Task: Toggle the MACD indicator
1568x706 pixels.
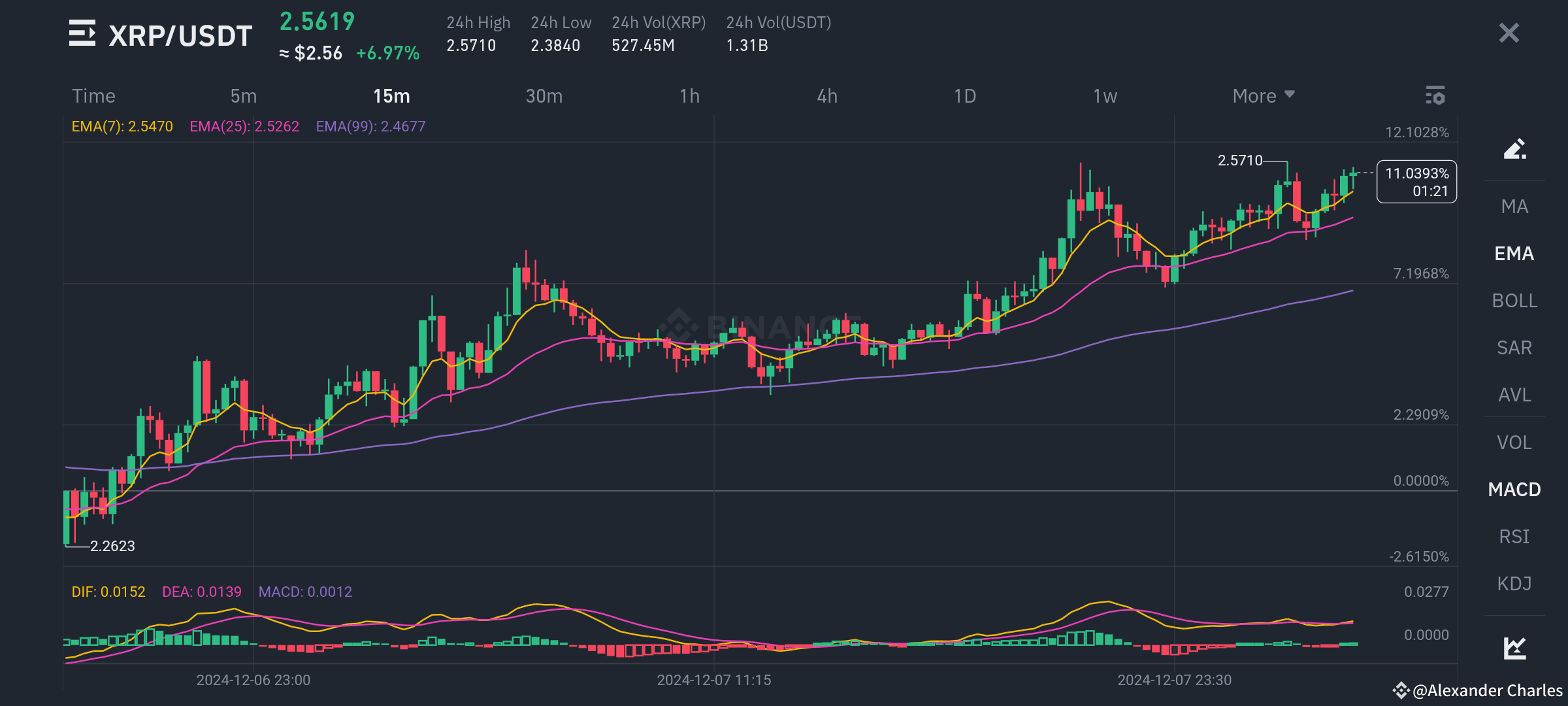Action: pyautogui.click(x=1514, y=489)
